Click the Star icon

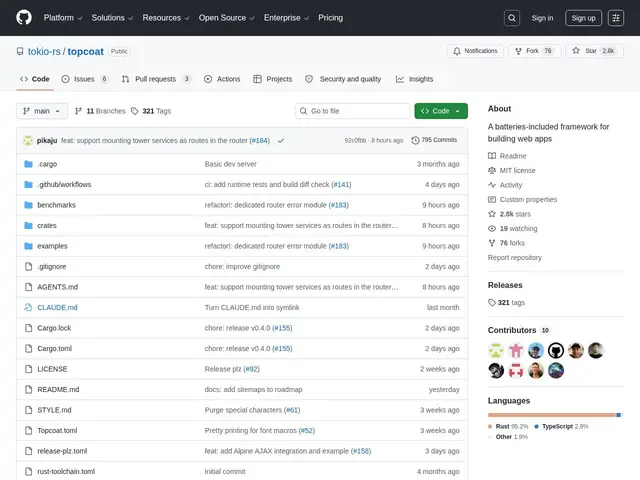(576, 51)
